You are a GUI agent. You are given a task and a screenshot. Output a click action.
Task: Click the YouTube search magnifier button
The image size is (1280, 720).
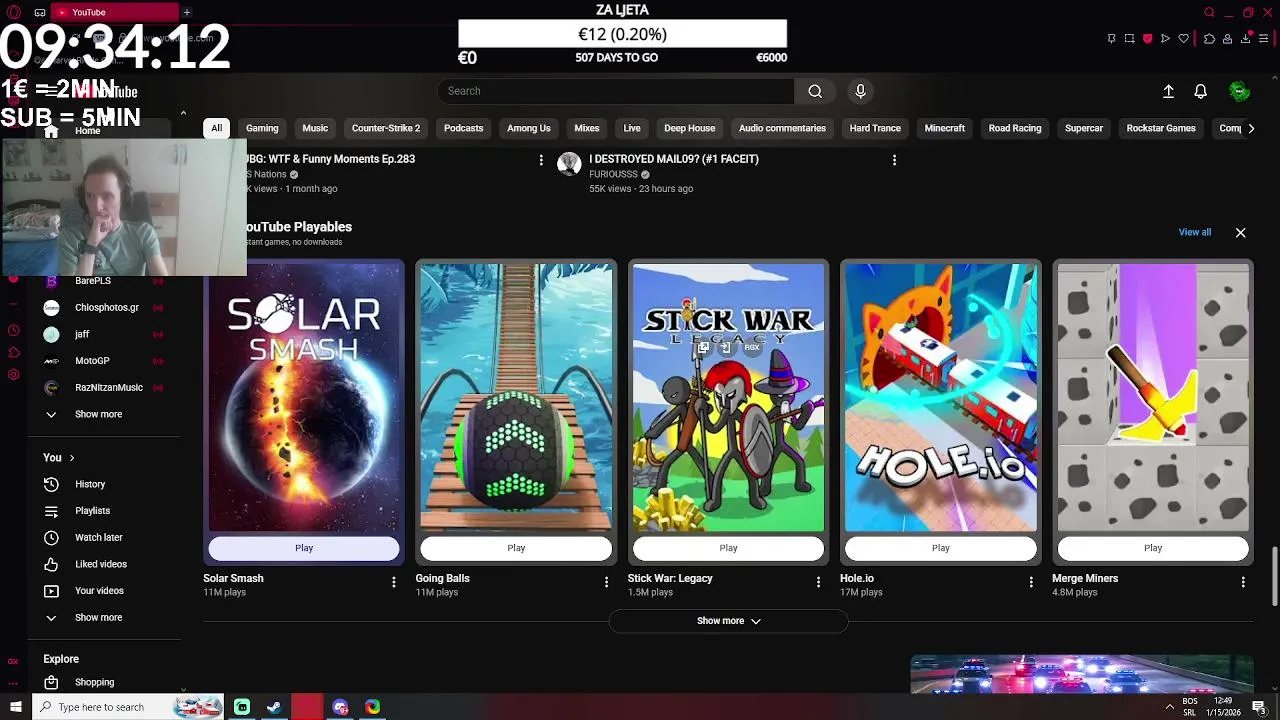pyautogui.click(x=815, y=91)
